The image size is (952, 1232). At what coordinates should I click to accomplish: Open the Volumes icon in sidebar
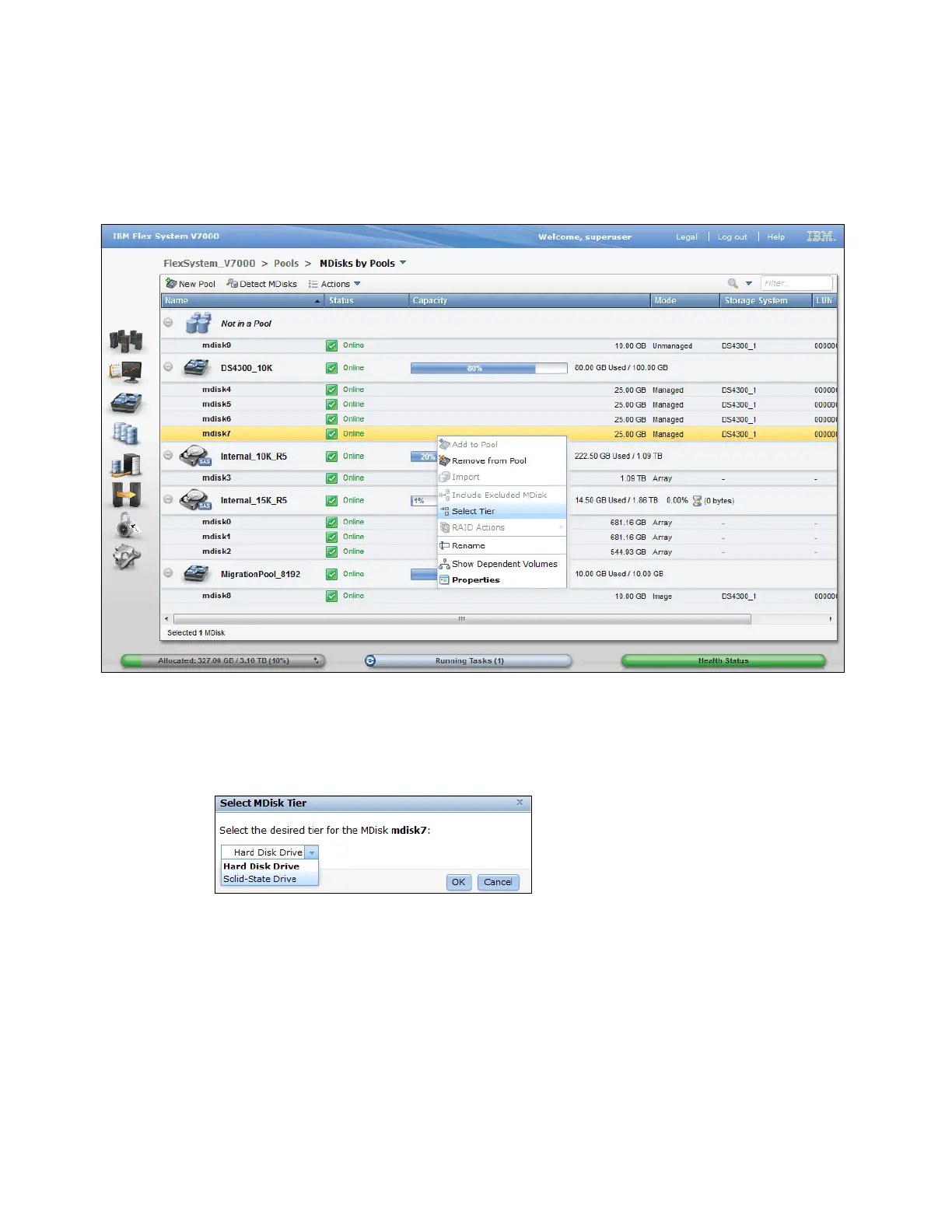click(126, 432)
